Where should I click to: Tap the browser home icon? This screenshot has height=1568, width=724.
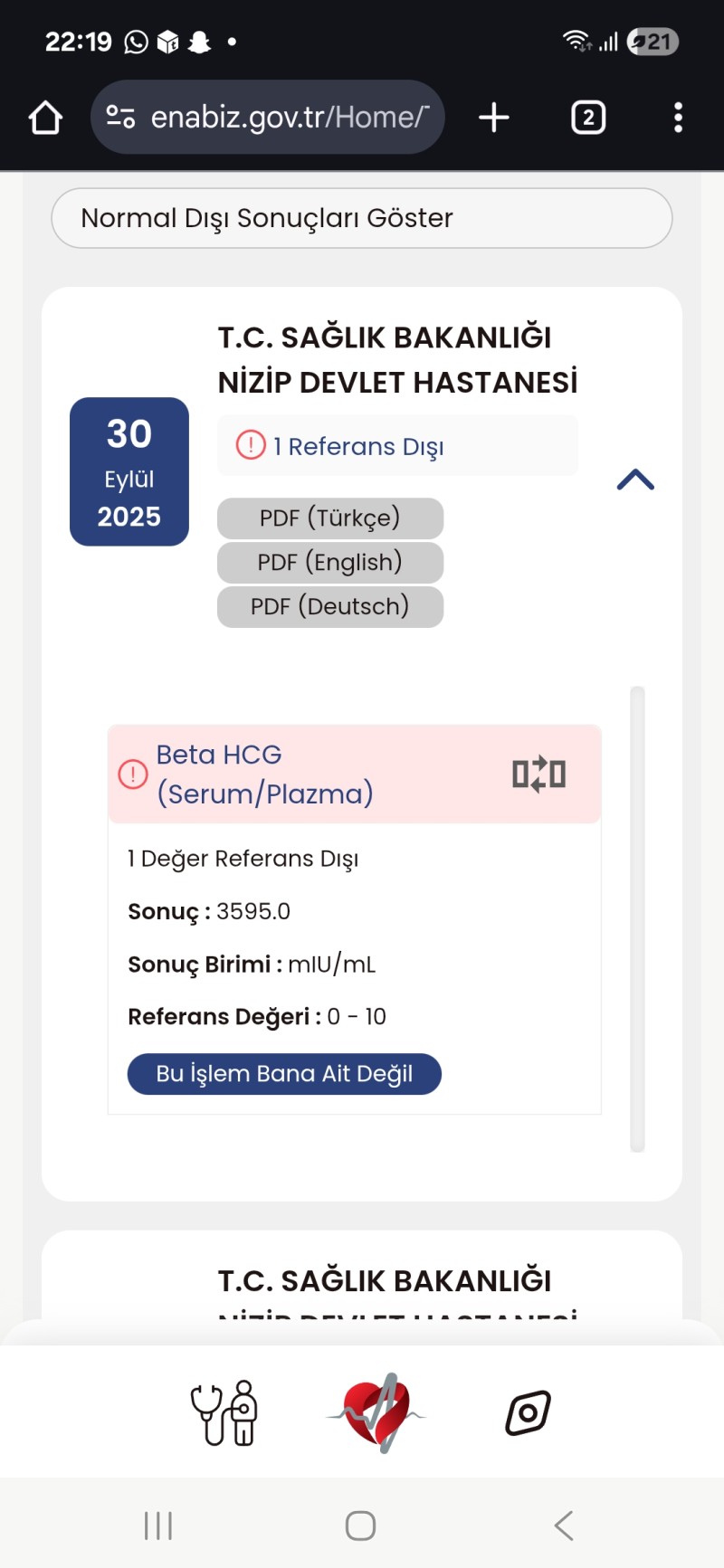tap(45, 118)
